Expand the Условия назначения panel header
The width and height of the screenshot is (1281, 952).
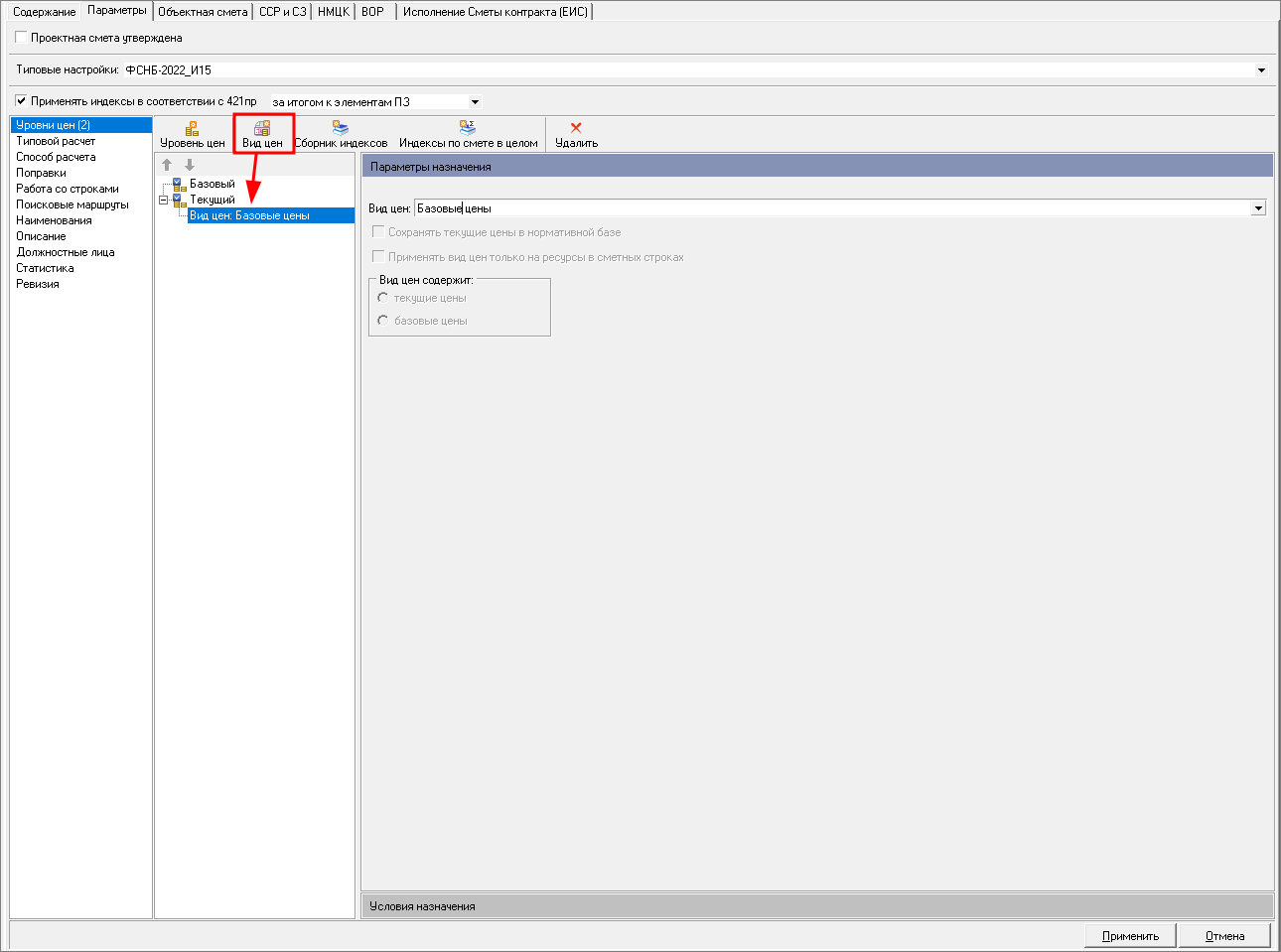(x=816, y=906)
